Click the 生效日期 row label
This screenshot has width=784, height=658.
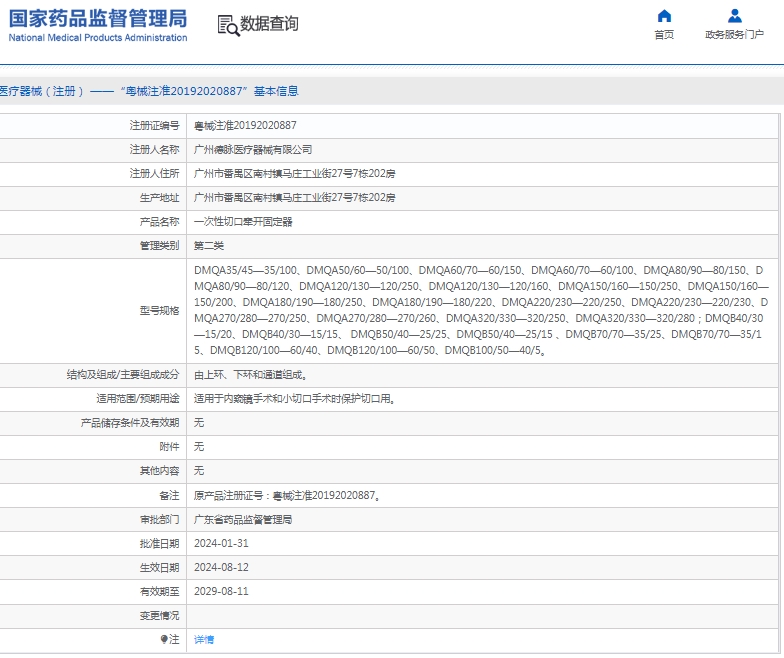tap(160, 568)
